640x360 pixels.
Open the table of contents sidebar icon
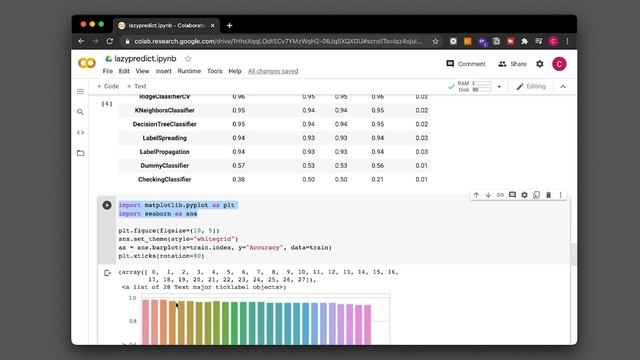80,91
